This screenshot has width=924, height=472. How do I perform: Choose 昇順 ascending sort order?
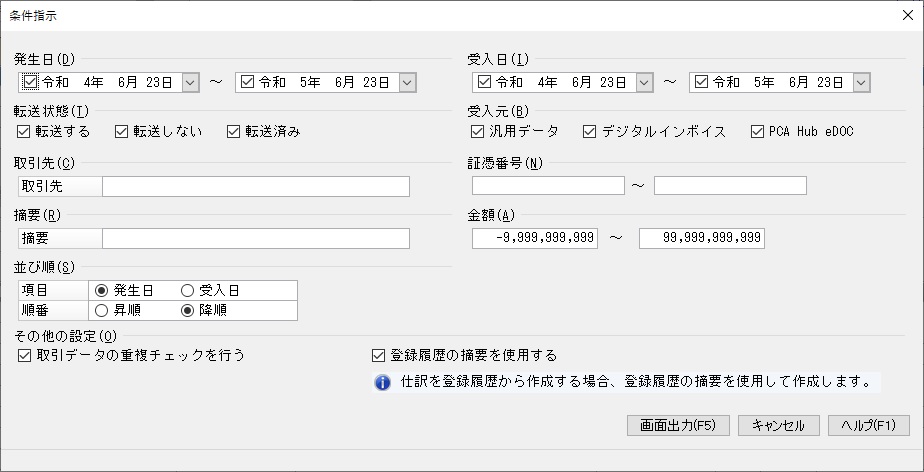coord(101,310)
